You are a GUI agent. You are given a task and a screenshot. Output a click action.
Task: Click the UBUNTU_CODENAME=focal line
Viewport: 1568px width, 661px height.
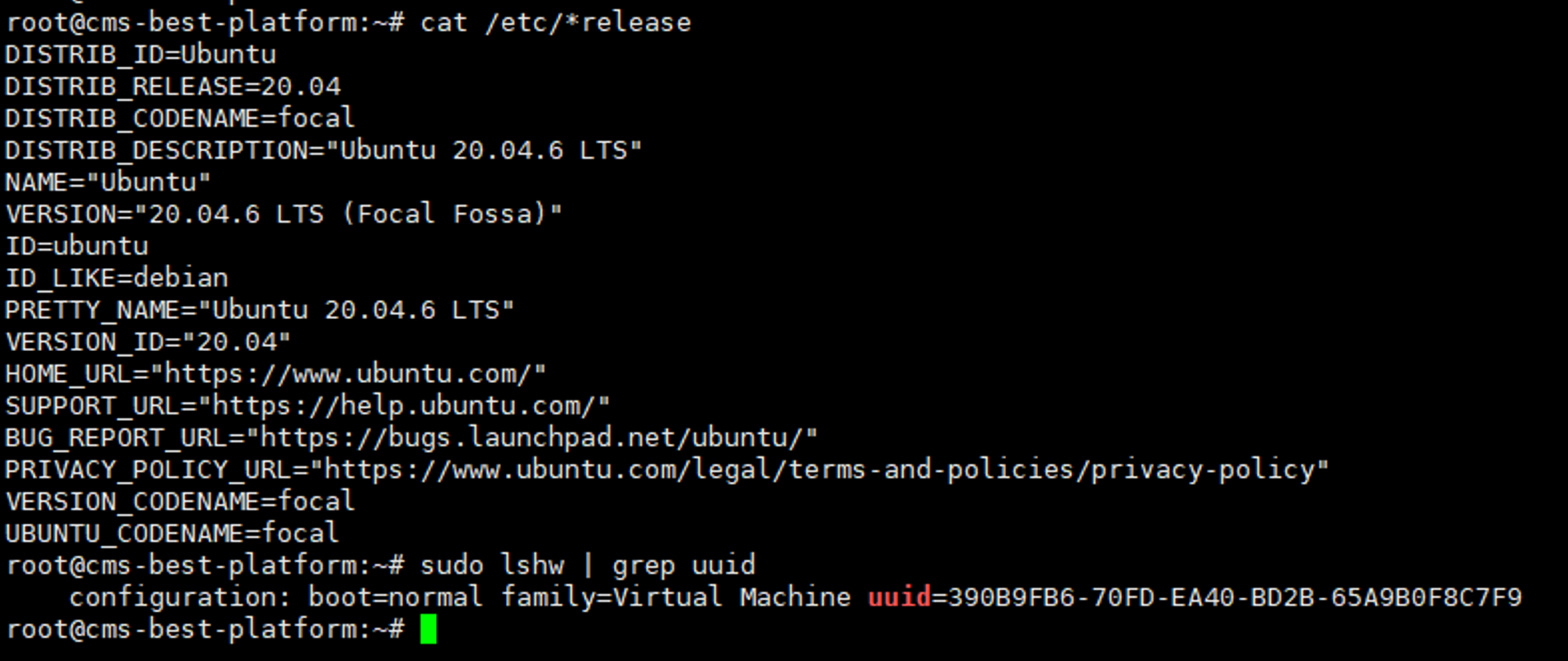tap(172, 534)
